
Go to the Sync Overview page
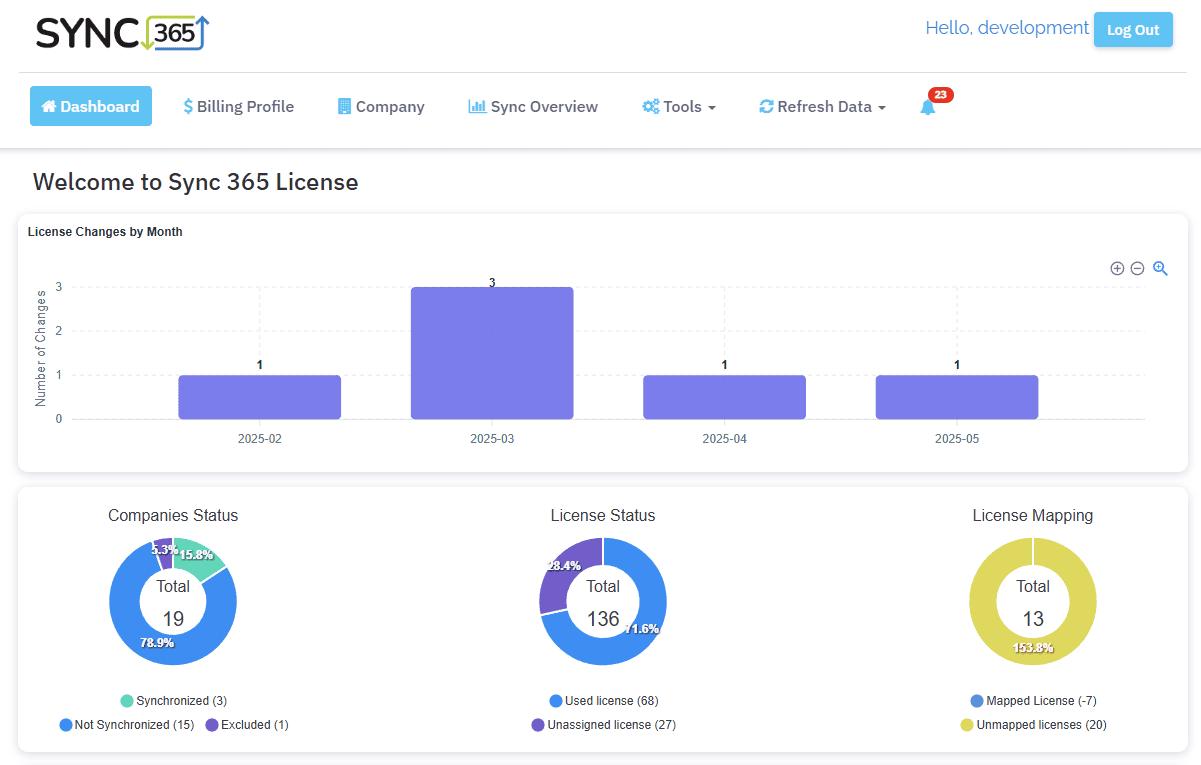[x=543, y=106]
